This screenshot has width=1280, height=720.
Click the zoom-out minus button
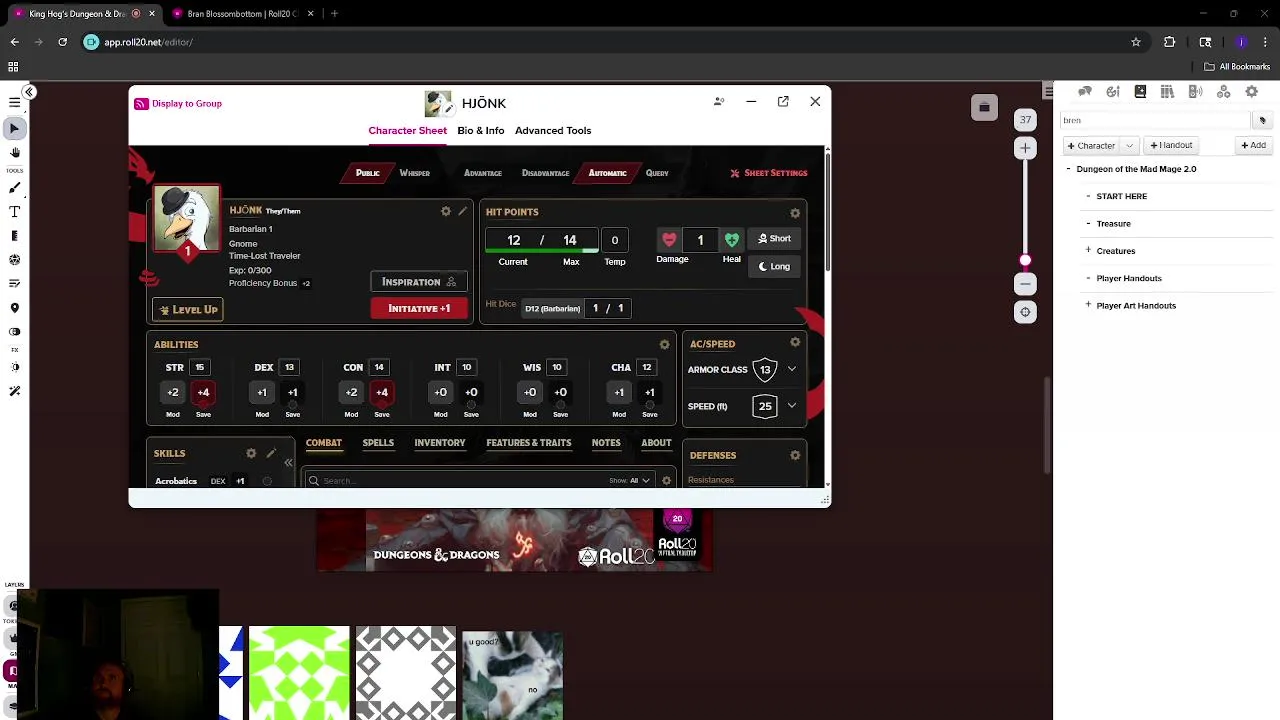click(x=1025, y=284)
